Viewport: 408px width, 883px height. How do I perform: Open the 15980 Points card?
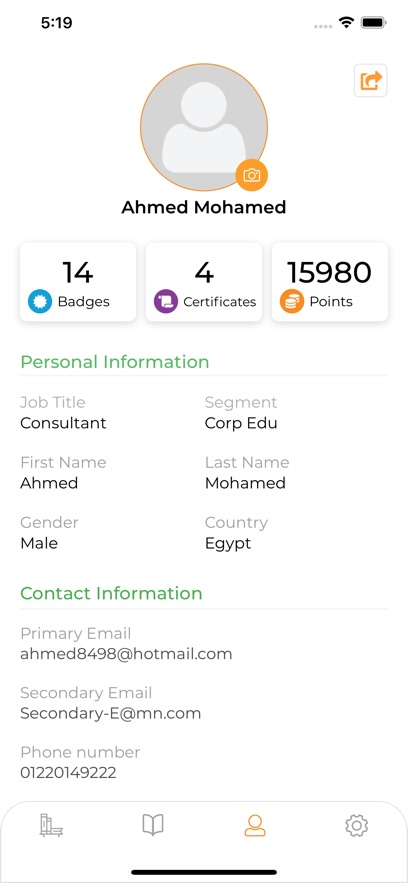[x=330, y=282]
